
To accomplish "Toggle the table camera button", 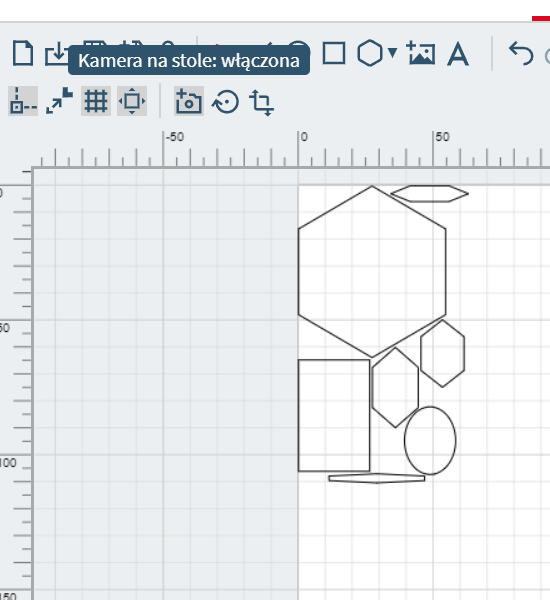I will pyautogui.click(x=189, y=101).
